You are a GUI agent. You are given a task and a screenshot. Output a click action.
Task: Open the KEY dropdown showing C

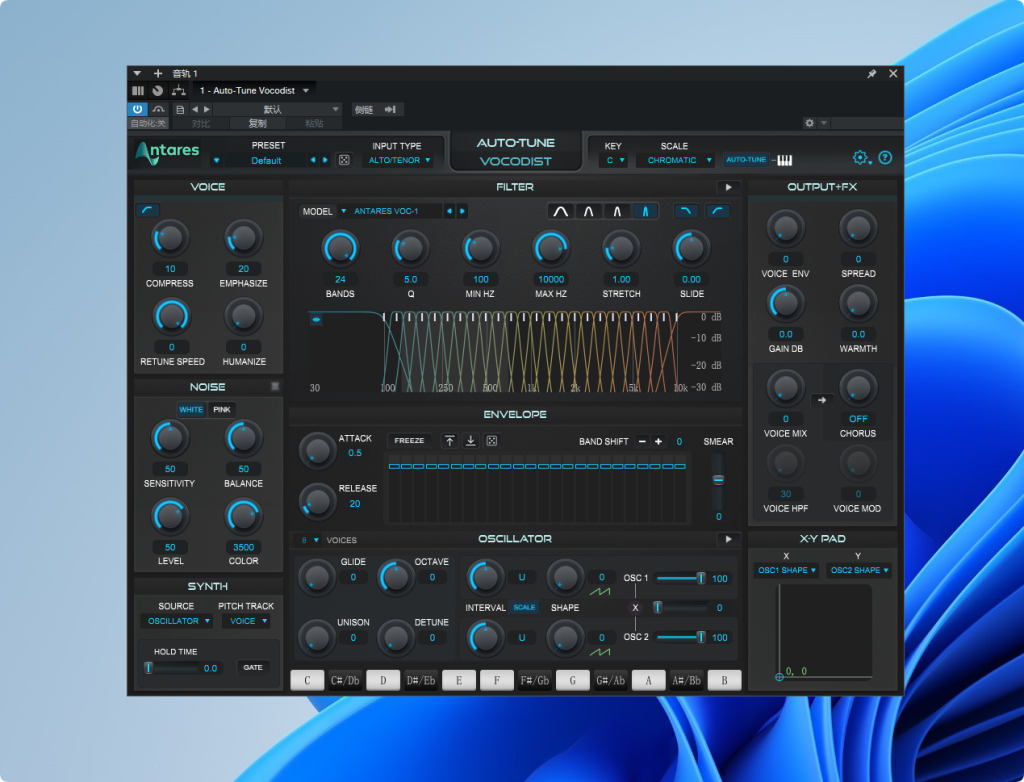(x=613, y=160)
